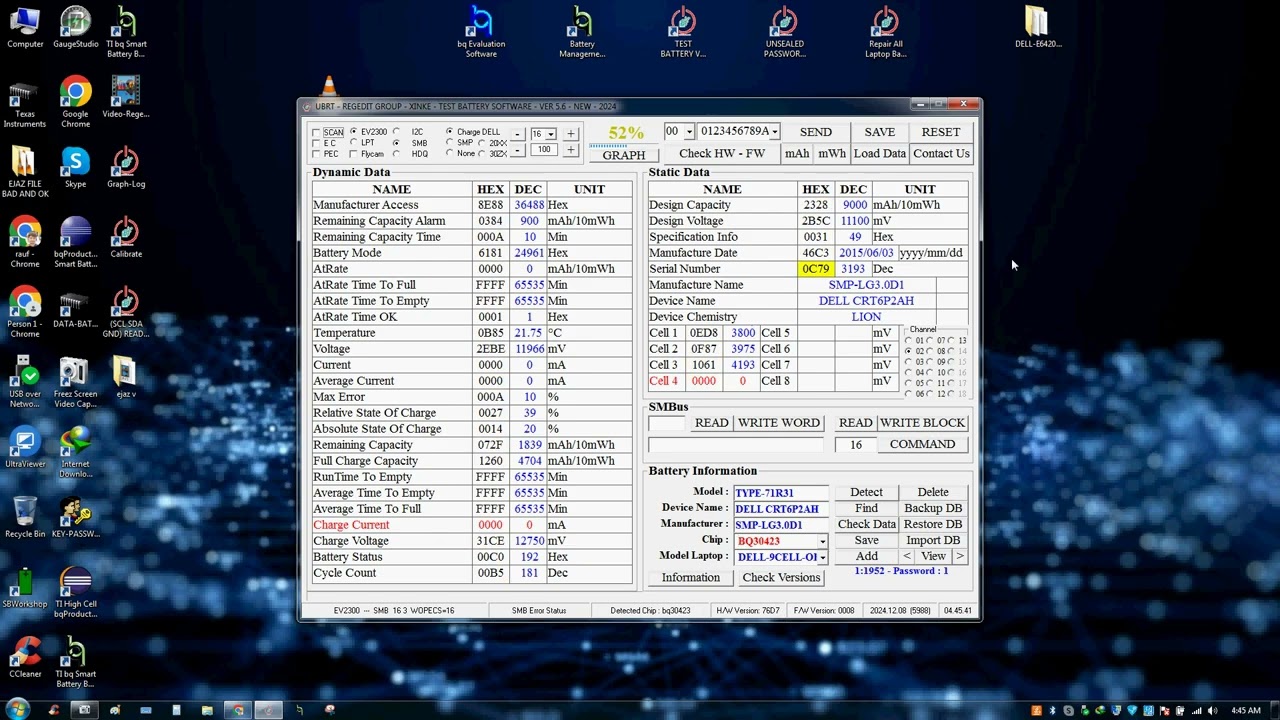This screenshot has width=1280, height=720.
Task: Open Calibrate desktop shortcut
Action: 126,238
